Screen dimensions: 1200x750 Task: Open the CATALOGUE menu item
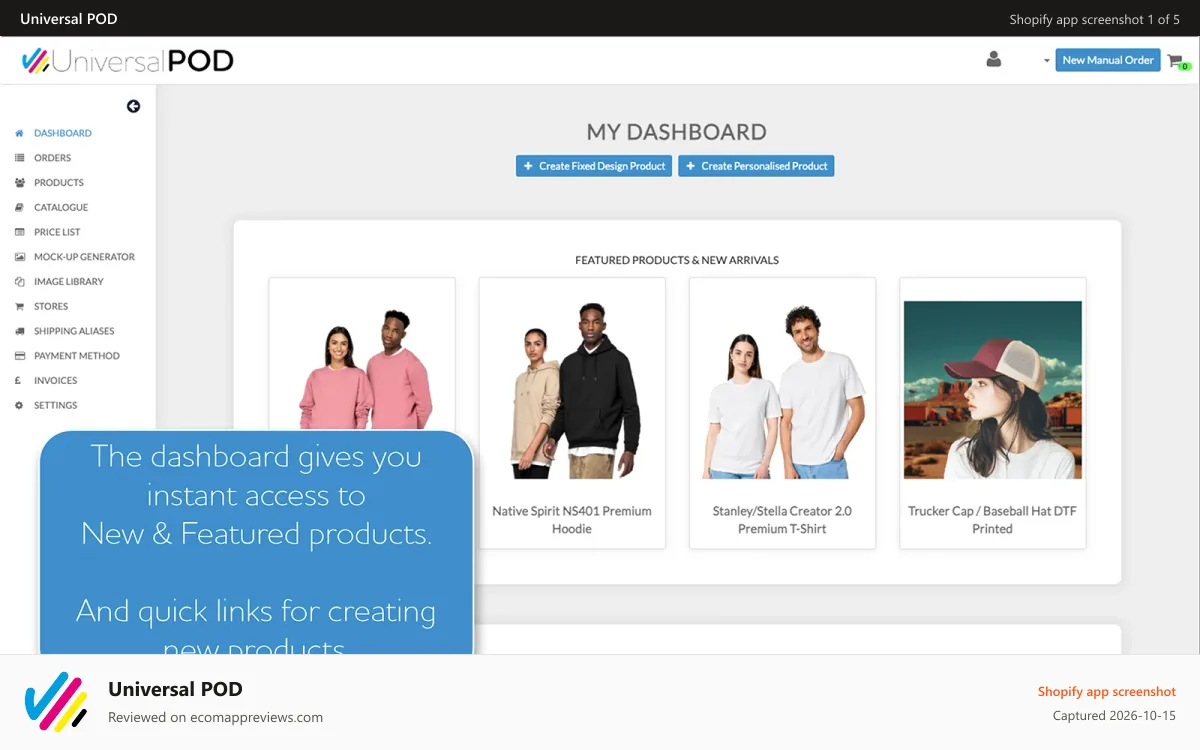61,207
